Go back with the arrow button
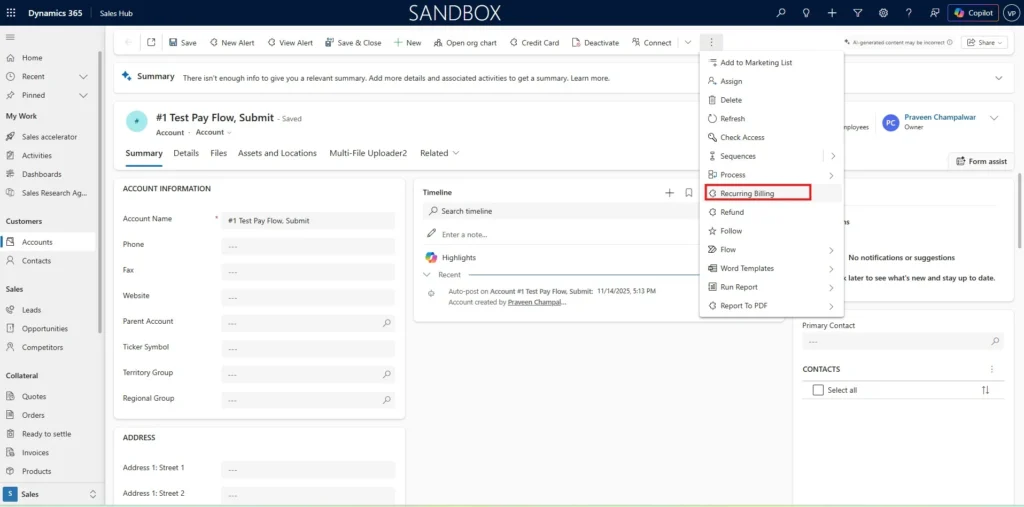This screenshot has width=1024, height=507. click(128, 42)
